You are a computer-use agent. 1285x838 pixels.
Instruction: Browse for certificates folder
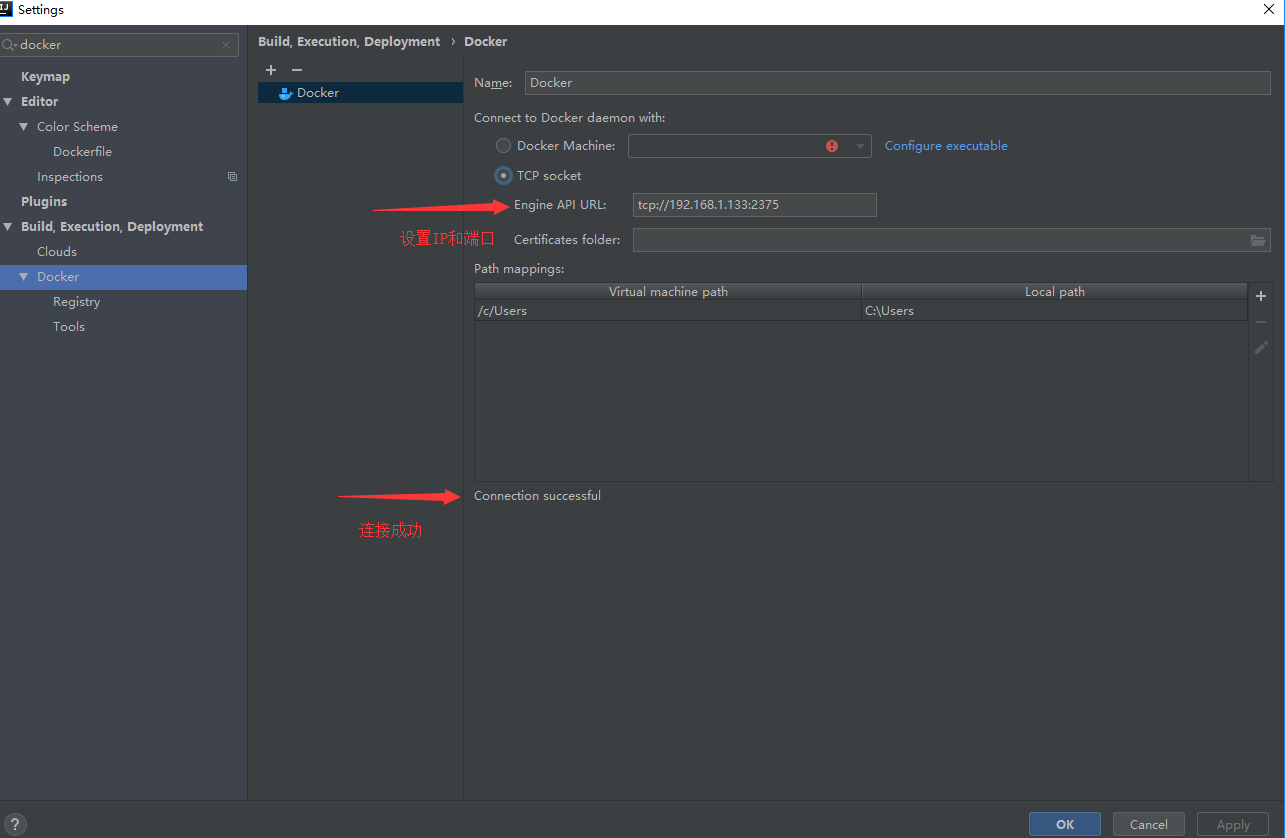1258,240
